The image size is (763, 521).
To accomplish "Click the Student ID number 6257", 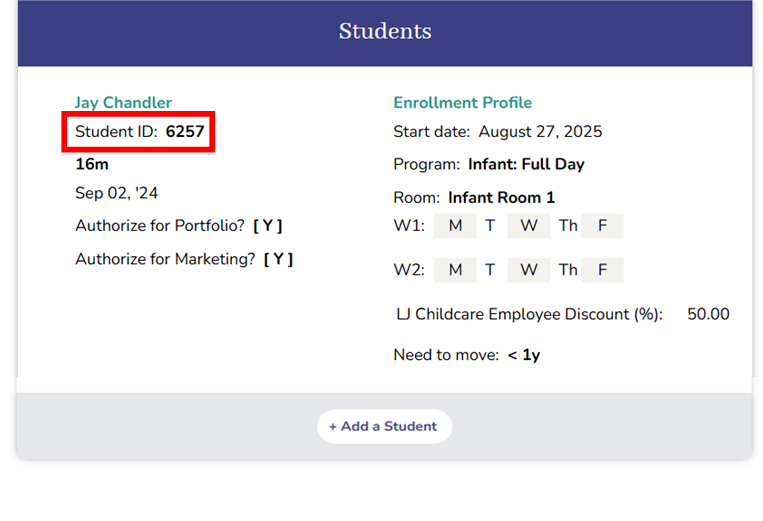I will tap(185, 132).
